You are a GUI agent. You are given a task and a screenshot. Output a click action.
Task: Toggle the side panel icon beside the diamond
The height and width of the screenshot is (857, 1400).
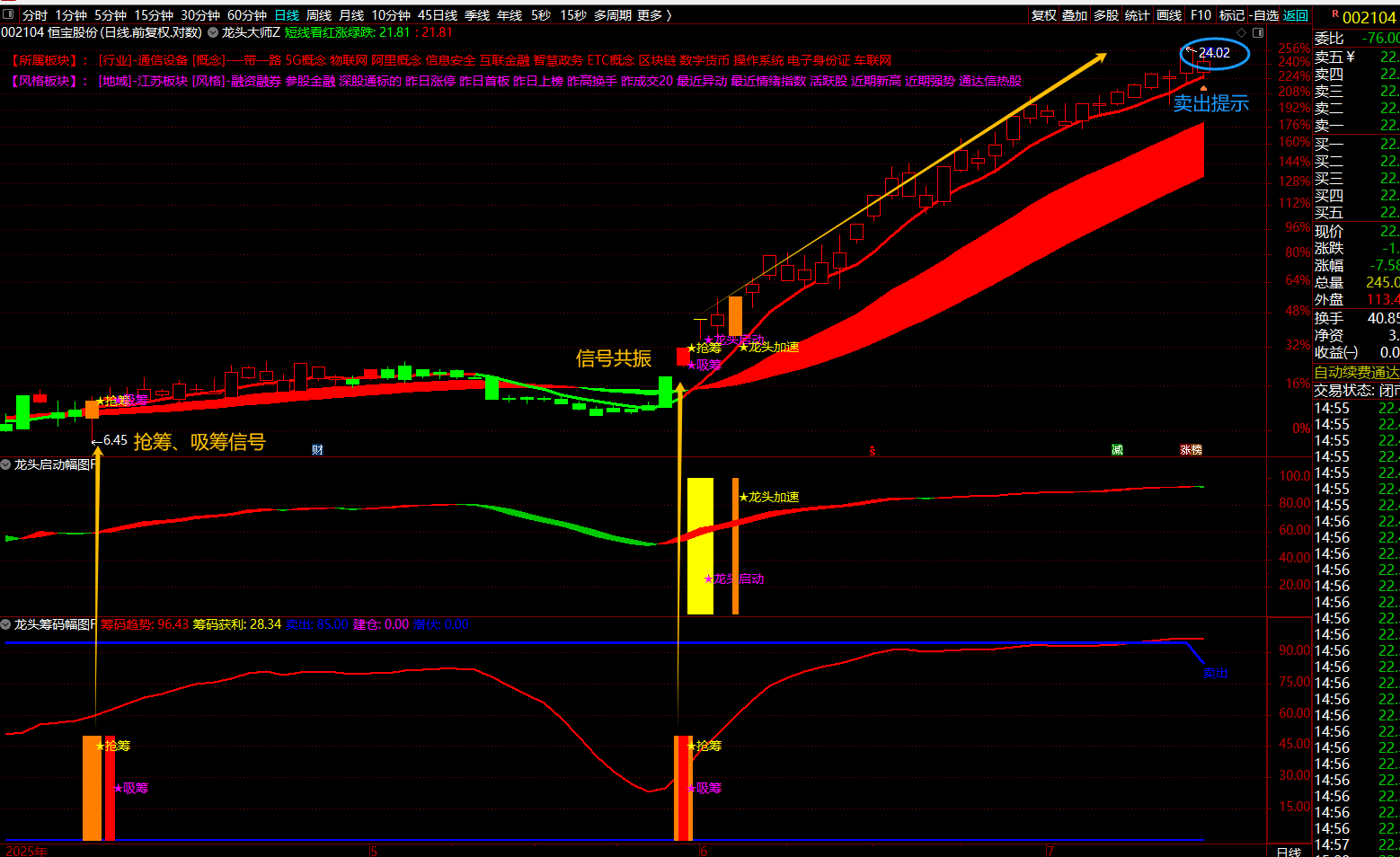tap(1258, 32)
